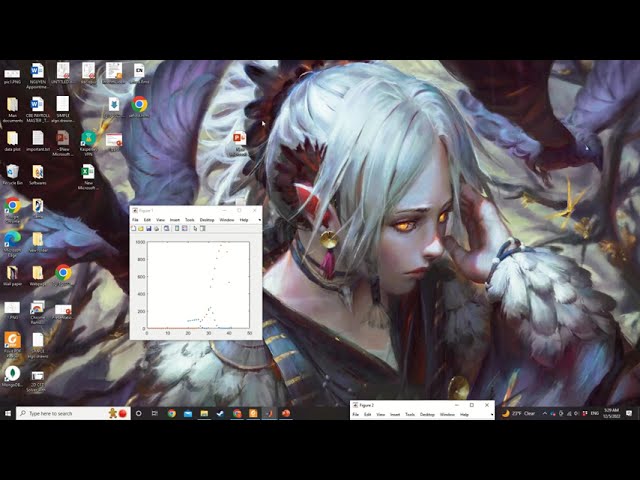Viewport: 640px width, 480px height.
Task: Click the Insert Colorbar icon in Figure 1
Action: (177, 229)
